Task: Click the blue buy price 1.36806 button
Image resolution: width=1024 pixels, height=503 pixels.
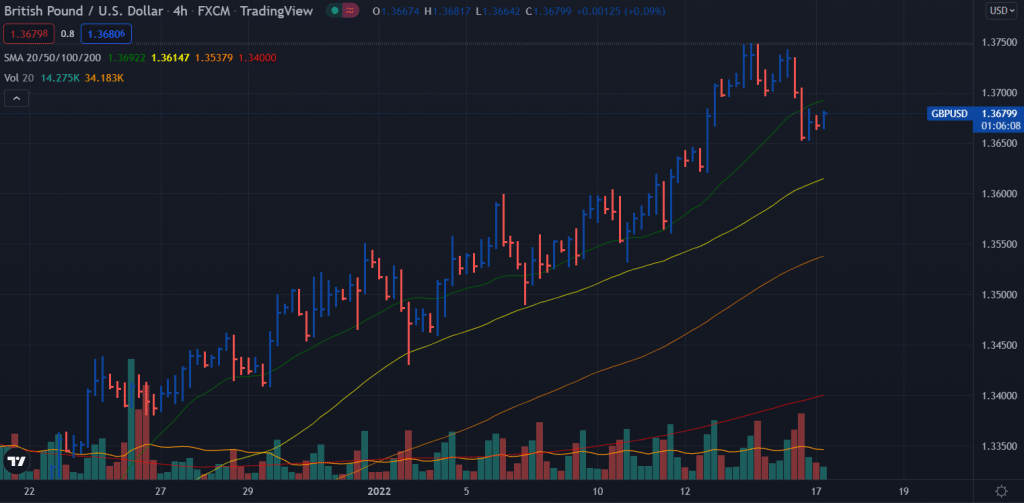Action: pyautogui.click(x=106, y=33)
